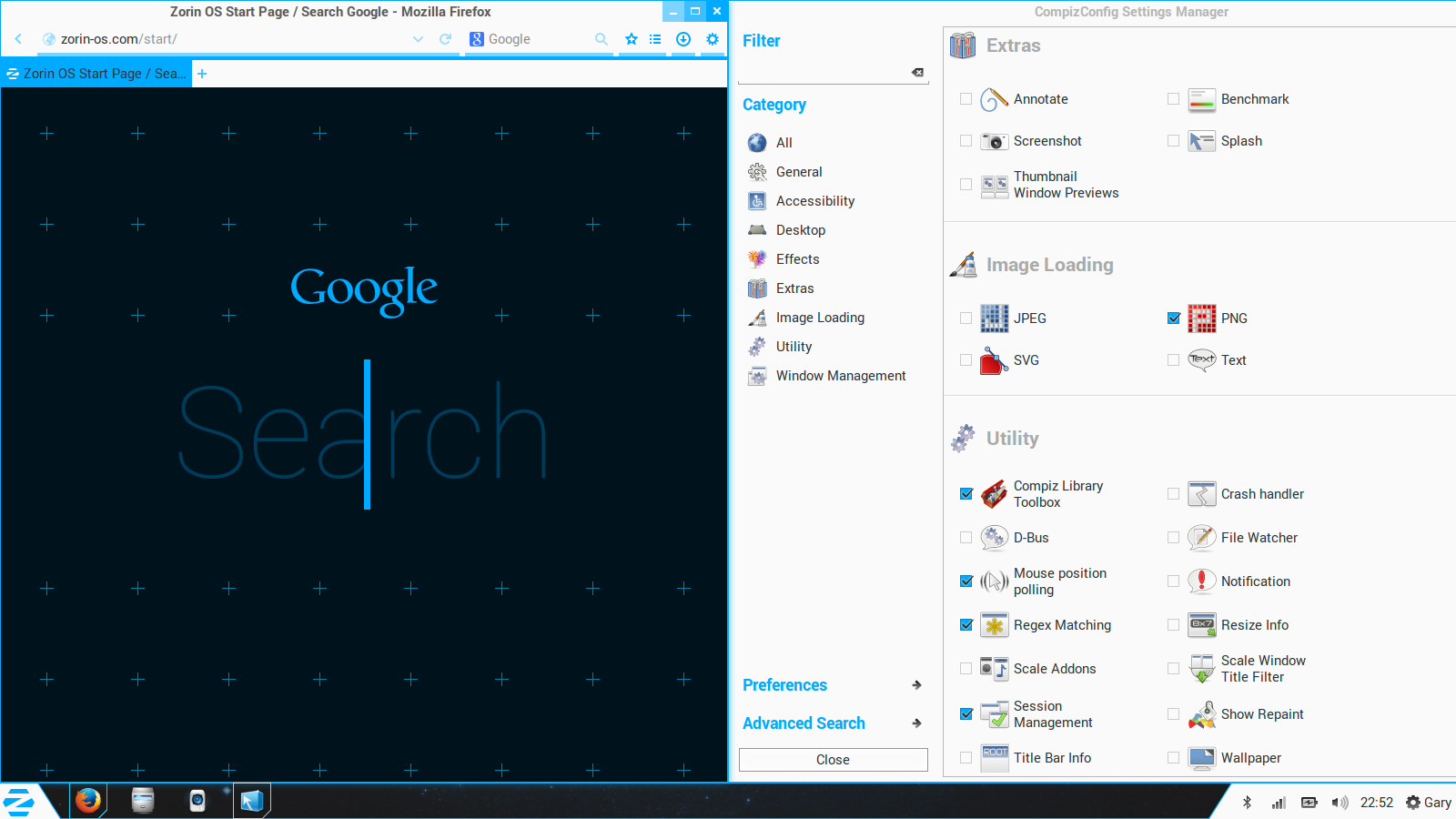The image size is (1456, 819).
Task: Click the Annotate plugin icon
Action: [x=994, y=99]
